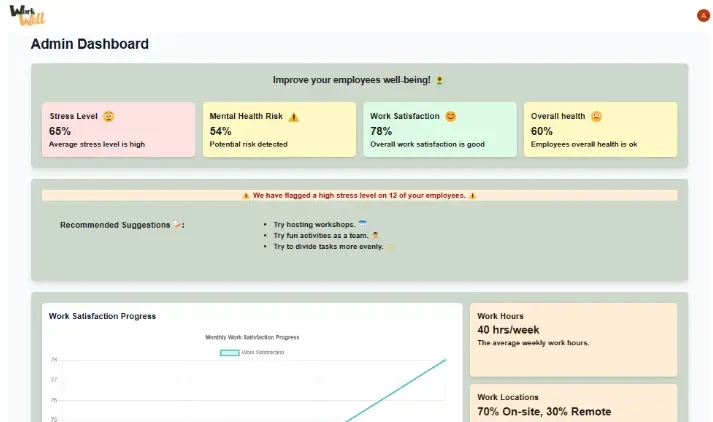Image resolution: width=713 pixels, height=422 pixels.
Task: Open the Overall health 60% card
Action: click(600, 129)
